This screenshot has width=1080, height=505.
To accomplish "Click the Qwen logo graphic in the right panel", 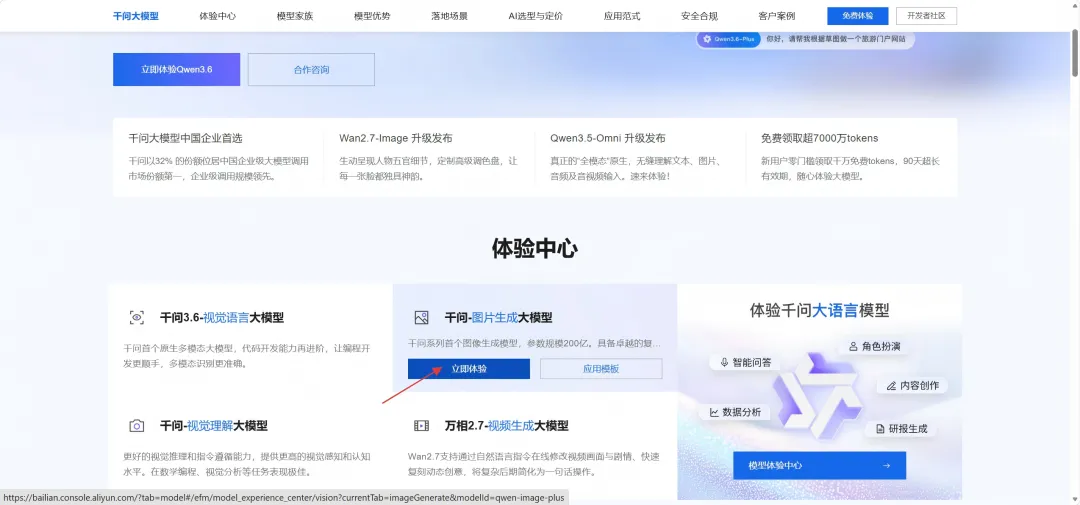I will [819, 394].
